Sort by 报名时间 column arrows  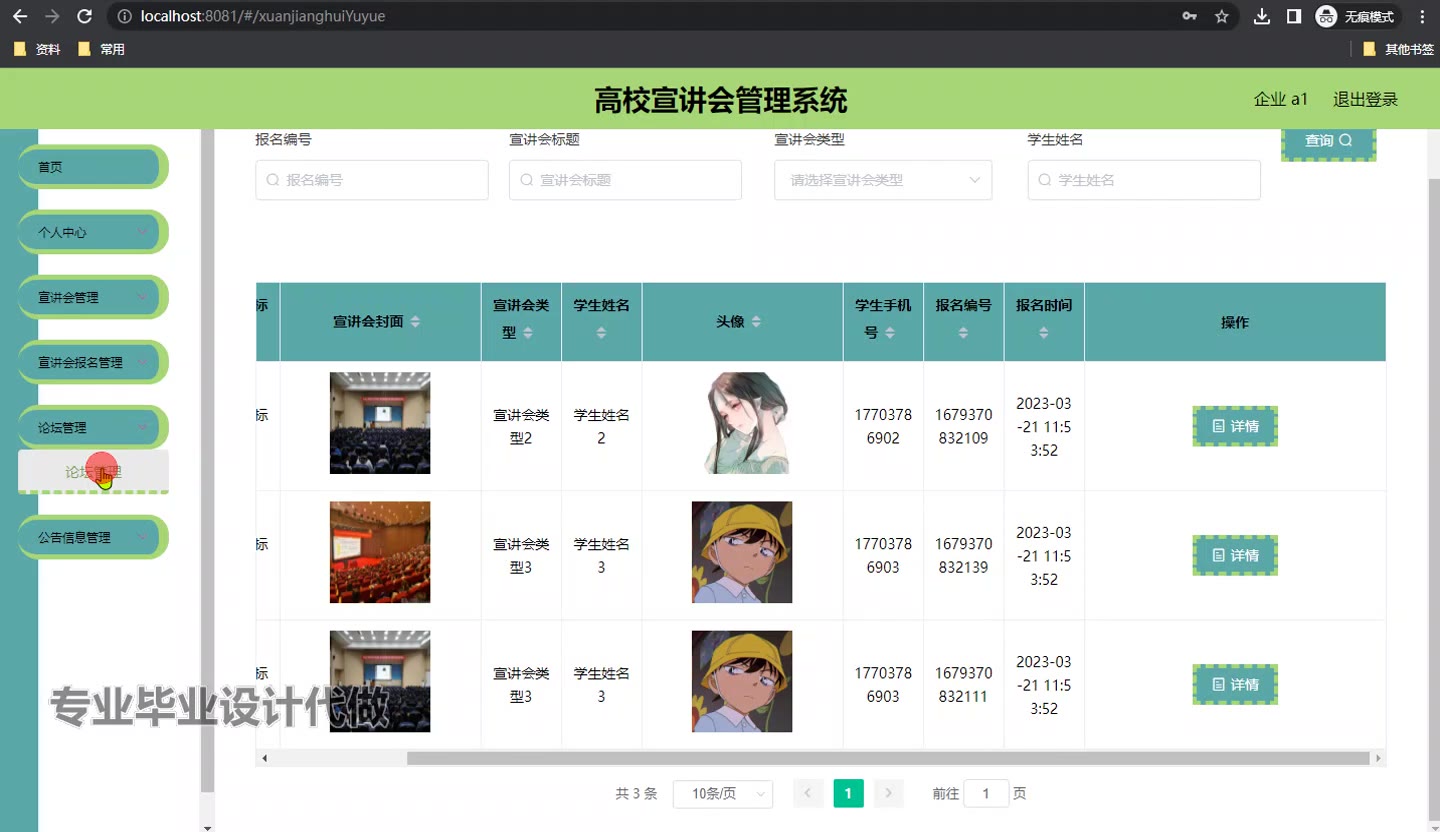click(1043, 332)
